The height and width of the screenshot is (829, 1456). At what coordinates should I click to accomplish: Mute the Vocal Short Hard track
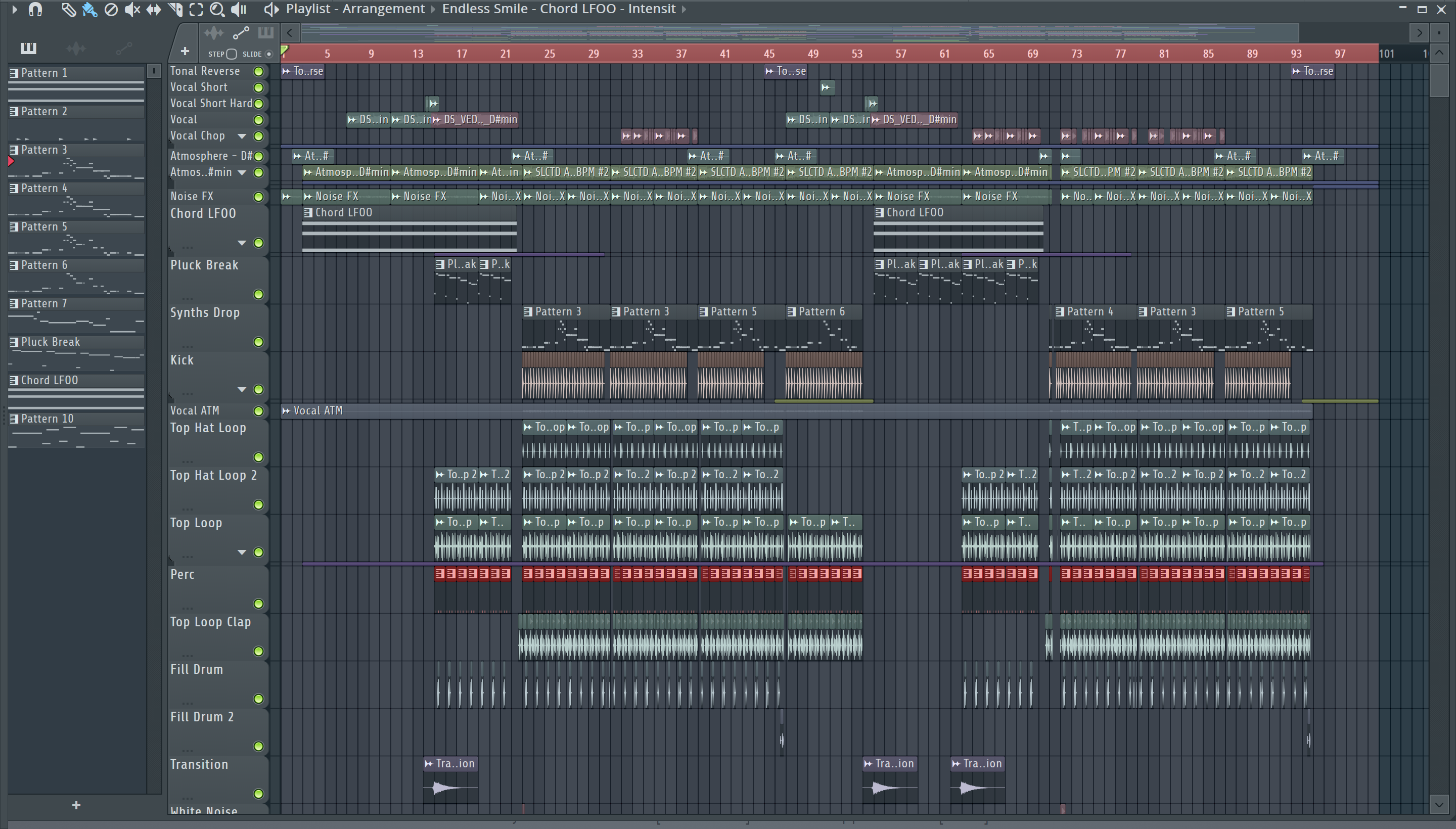point(258,104)
